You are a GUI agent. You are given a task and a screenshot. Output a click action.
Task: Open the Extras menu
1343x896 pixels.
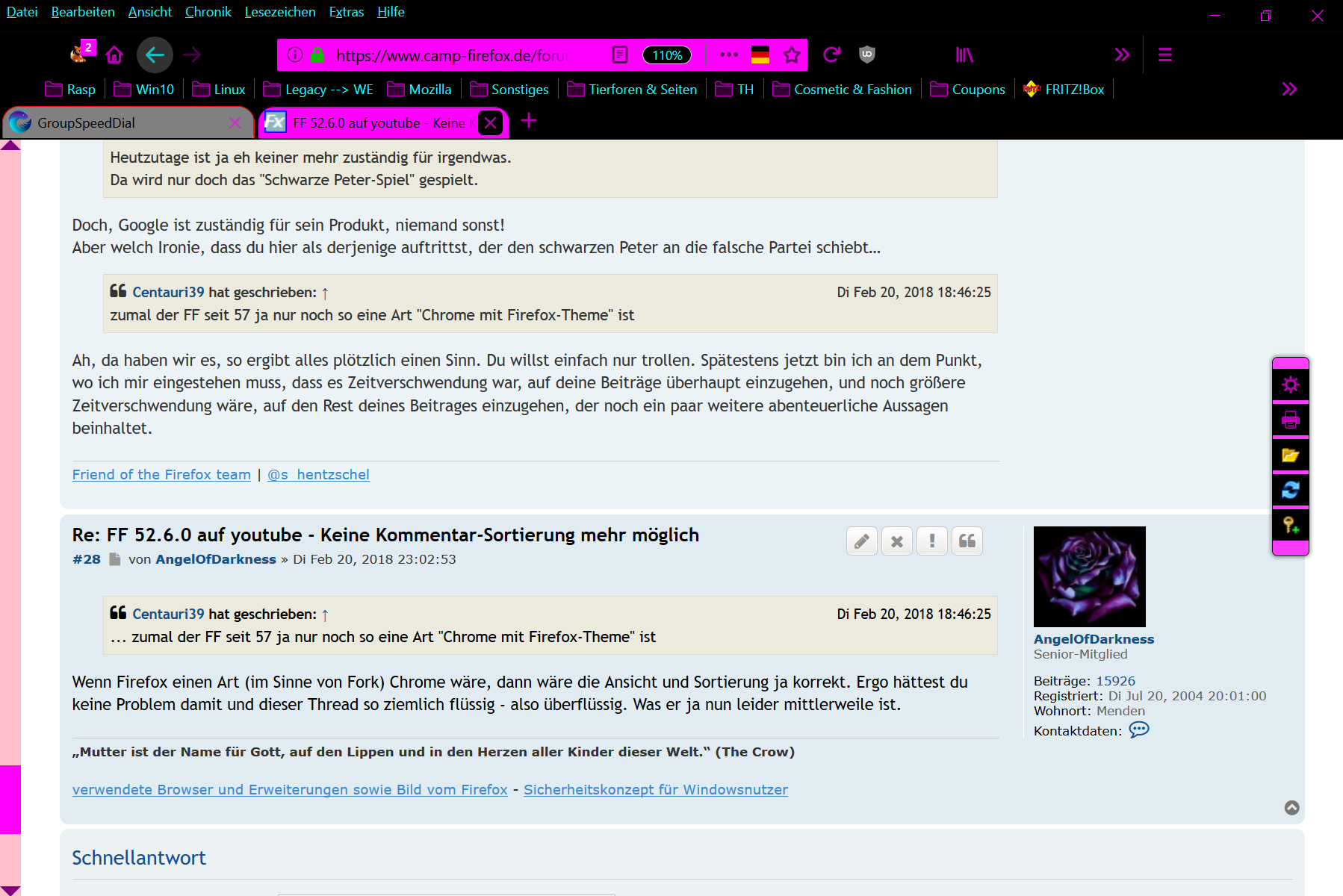coord(347,12)
